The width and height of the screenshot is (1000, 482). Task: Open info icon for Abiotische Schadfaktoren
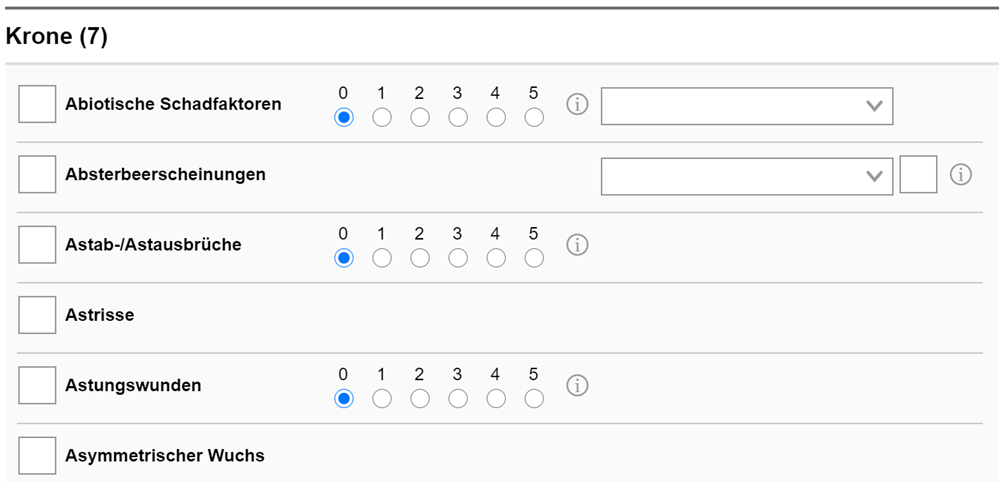pos(577,104)
